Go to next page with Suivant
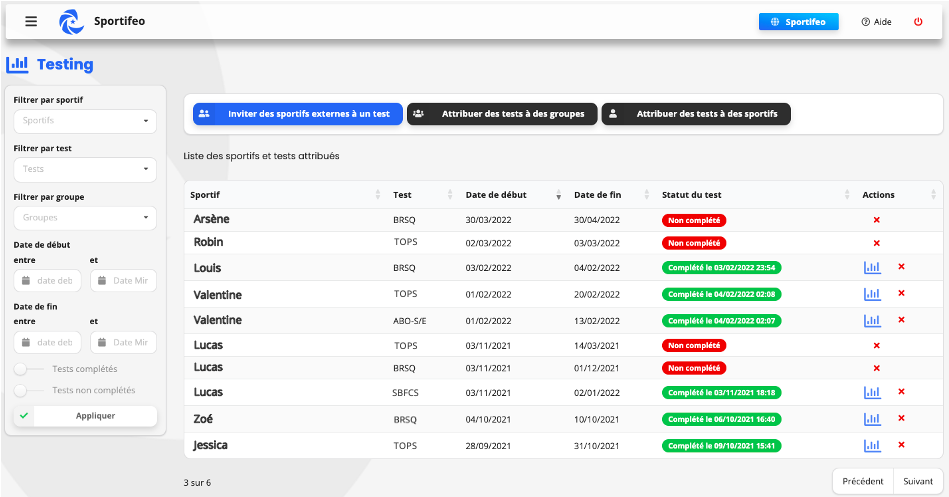Image resolution: width=949 pixels, height=497 pixels. [x=918, y=481]
